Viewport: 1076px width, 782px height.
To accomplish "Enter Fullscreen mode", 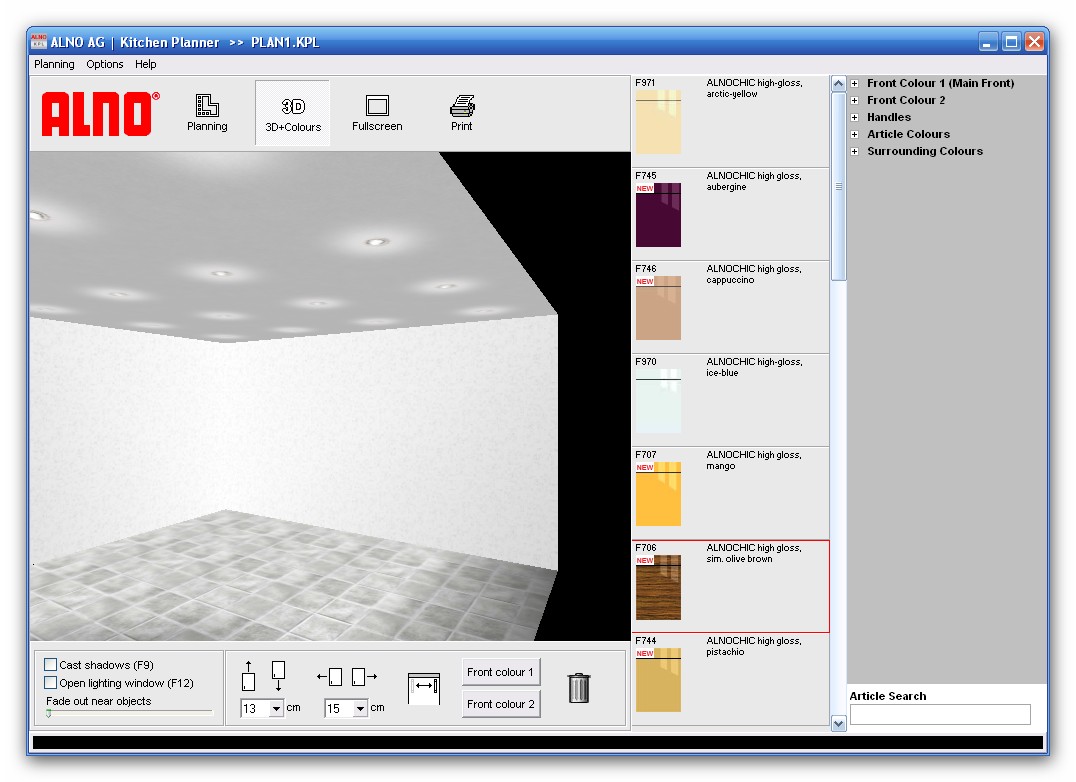I will (377, 113).
